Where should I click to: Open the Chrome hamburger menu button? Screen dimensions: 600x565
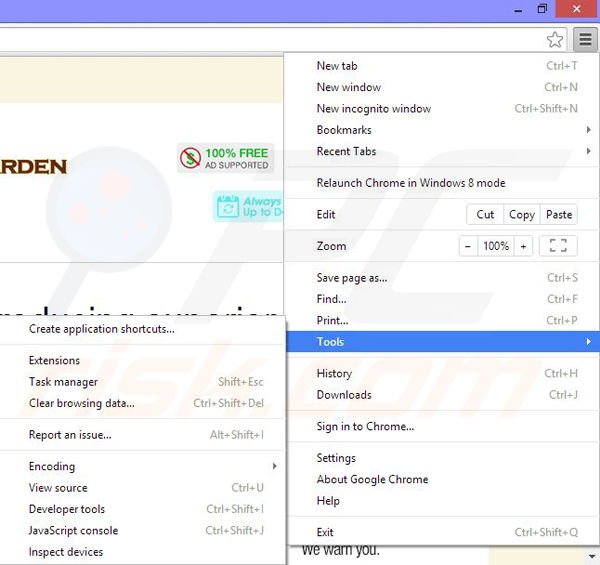[x=585, y=39]
